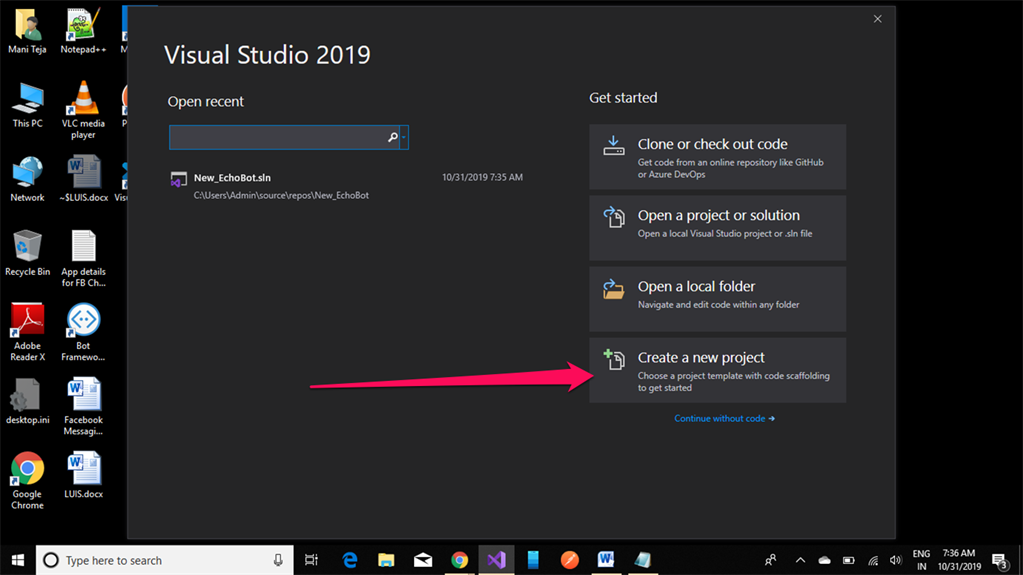Viewport: 1023px width, 575px height.
Task: Click the Clone or check out code icon
Action: click(x=614, y=147)
